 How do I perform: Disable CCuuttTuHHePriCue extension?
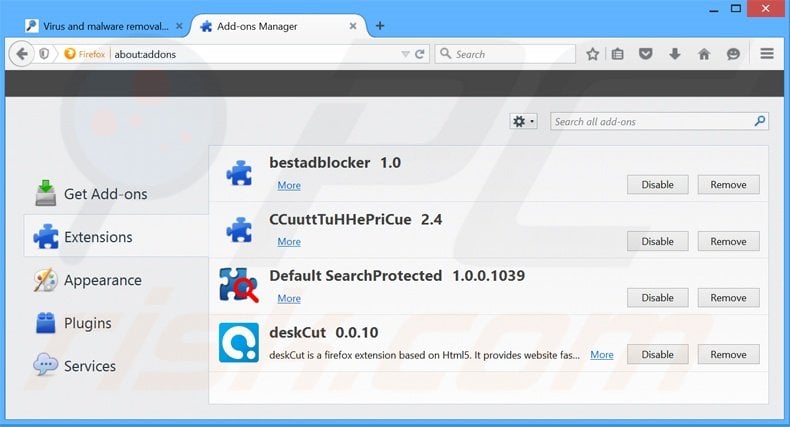coord(657,242)
